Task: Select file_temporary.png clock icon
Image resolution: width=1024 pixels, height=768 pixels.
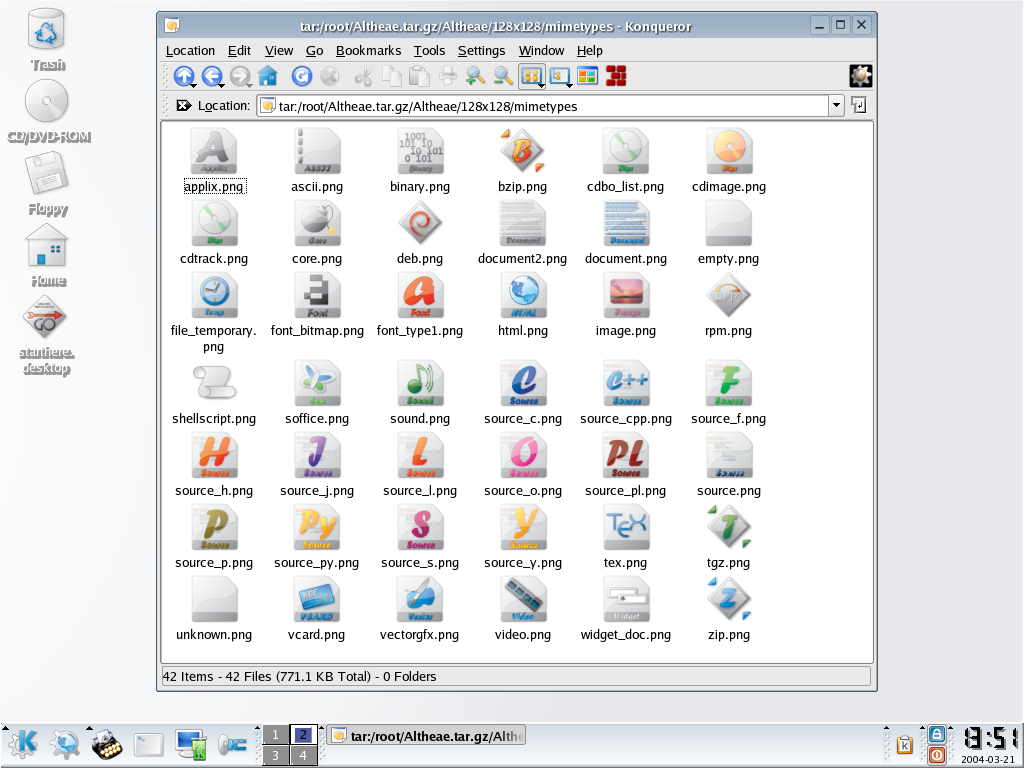Action: pyautogui.click(x=214, y=295)
